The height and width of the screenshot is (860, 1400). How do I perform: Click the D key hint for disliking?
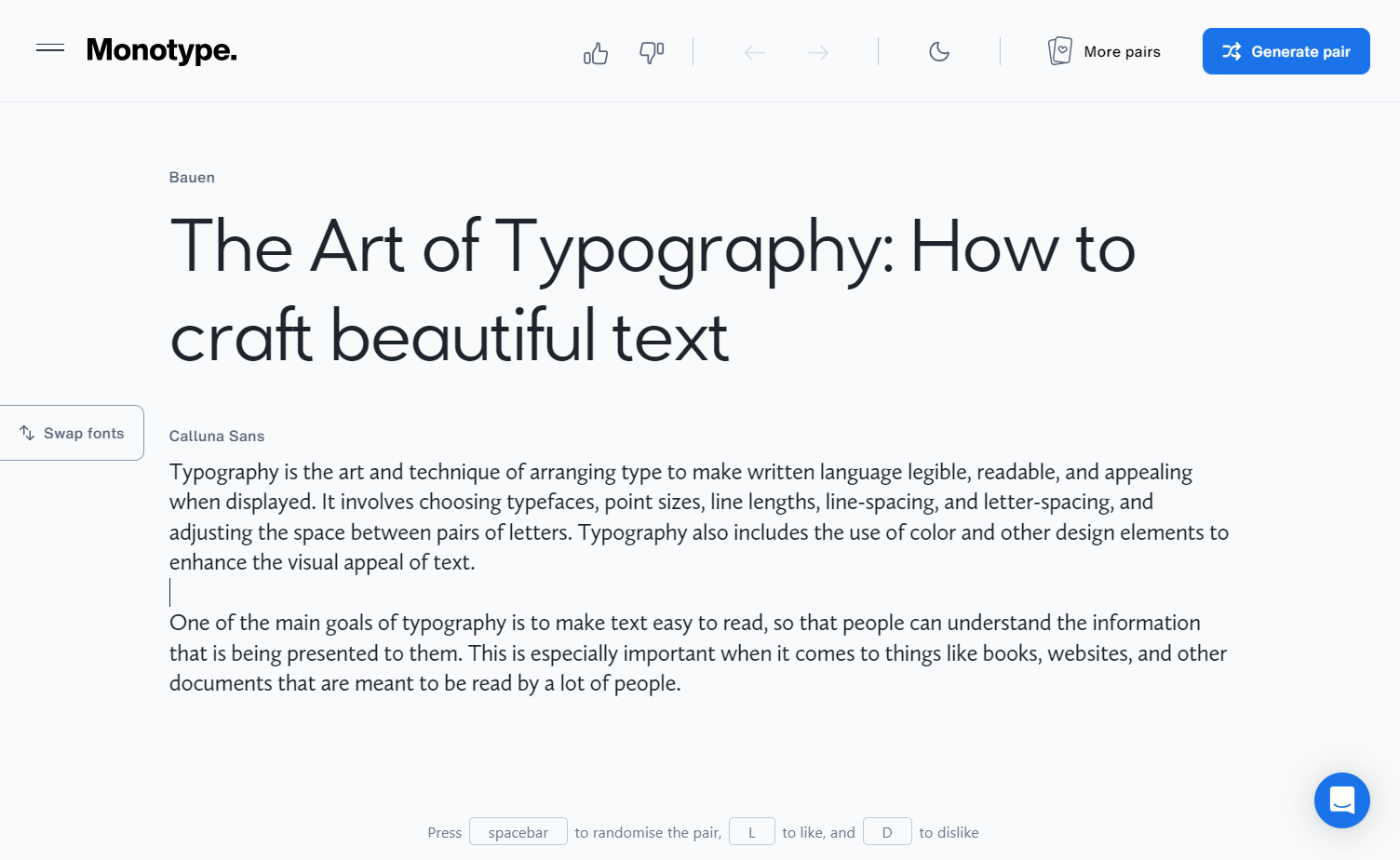pyautogui.click(x=887, y=831)
